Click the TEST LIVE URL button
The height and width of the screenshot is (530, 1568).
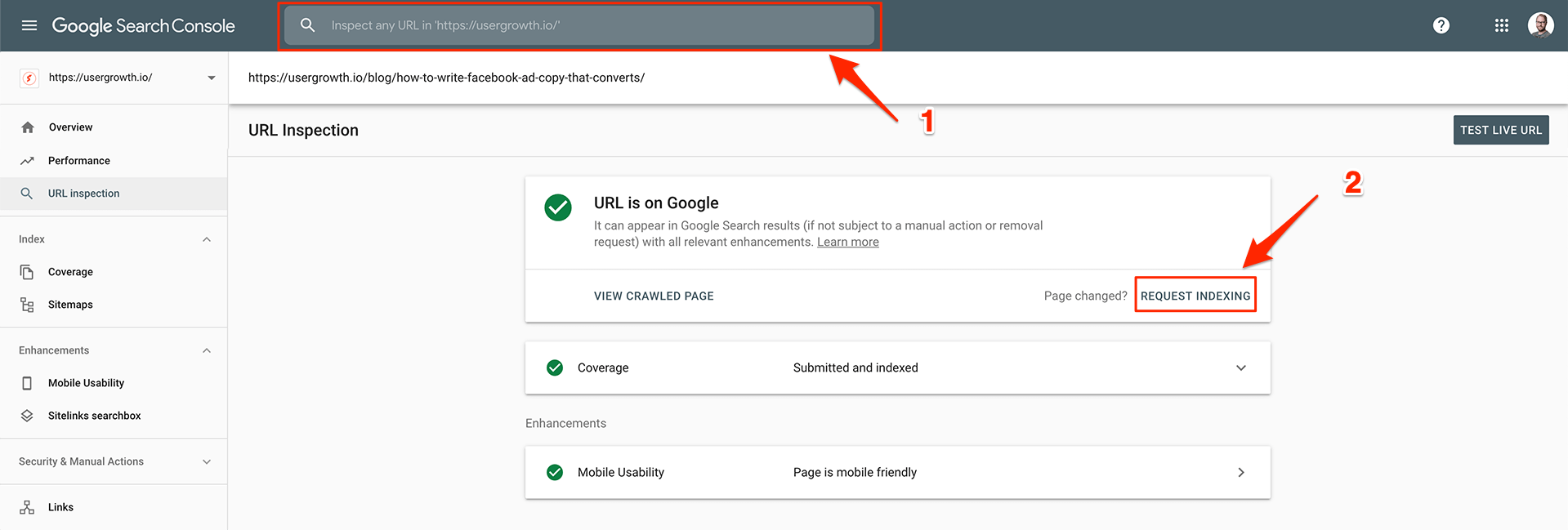click(1501, 130)
